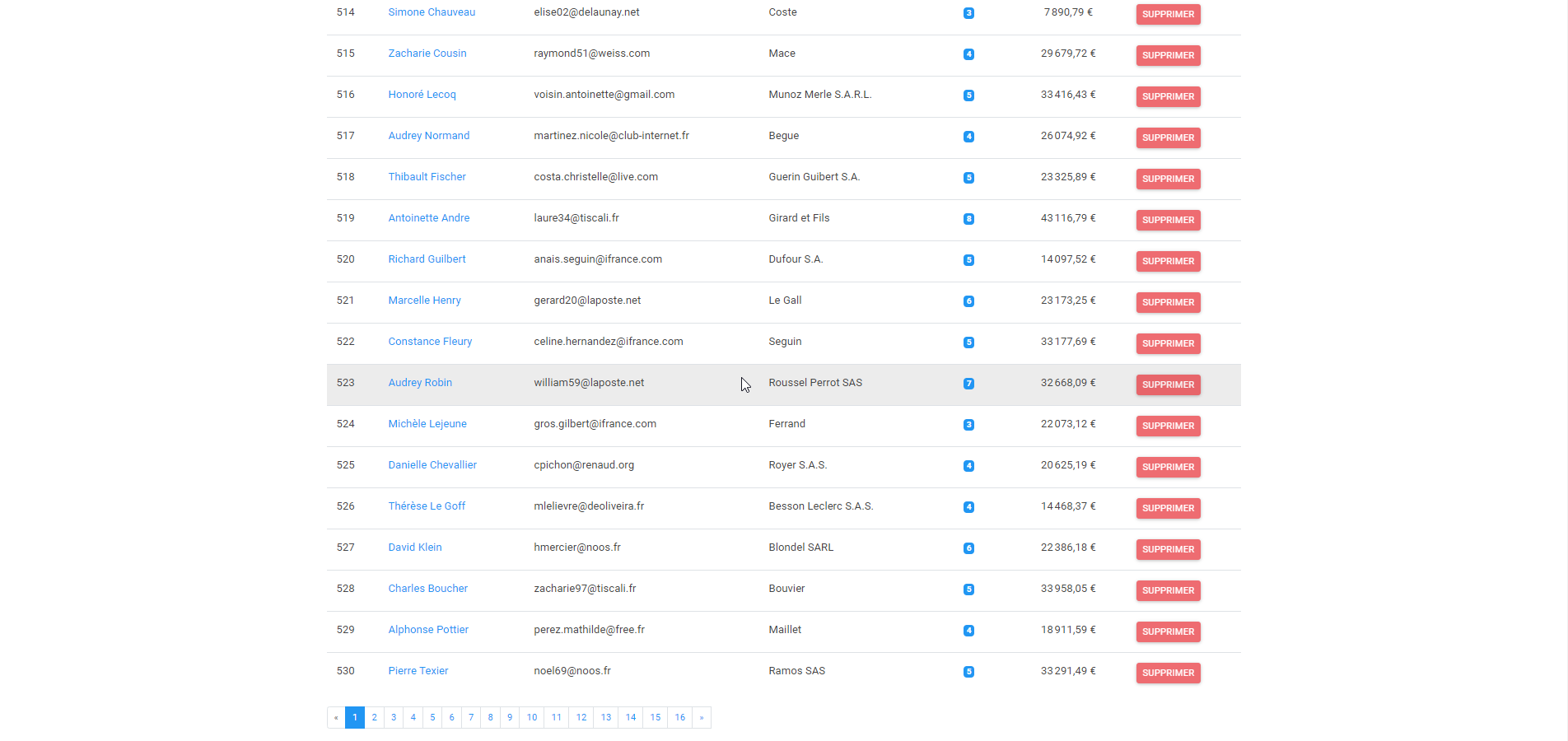This screenshot has height=741, width=1568.
Task: Select current pagination page 1
Action: (355, 717)
